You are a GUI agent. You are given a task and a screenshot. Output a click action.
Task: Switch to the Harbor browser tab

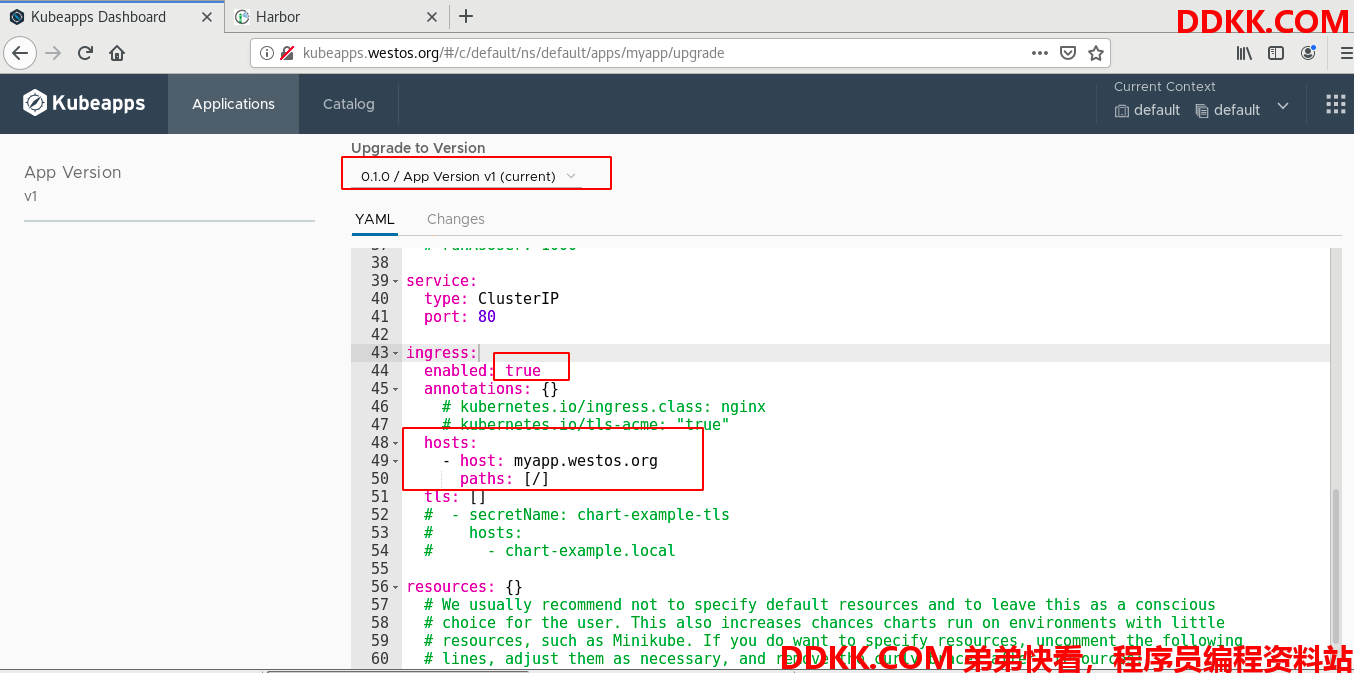tap(337, 17)
